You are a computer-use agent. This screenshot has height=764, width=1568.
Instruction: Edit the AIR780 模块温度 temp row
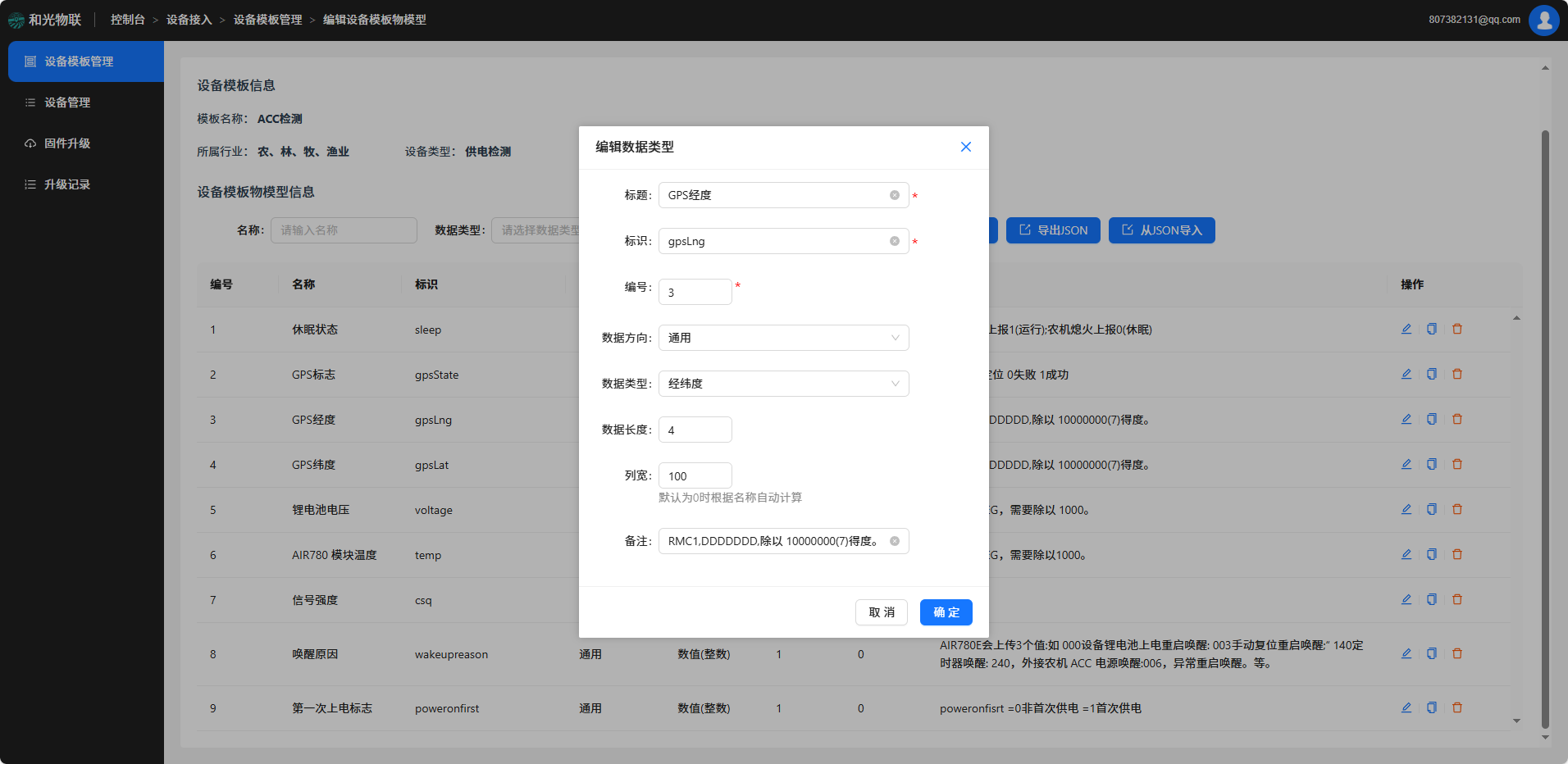[x=1406, y=554]
